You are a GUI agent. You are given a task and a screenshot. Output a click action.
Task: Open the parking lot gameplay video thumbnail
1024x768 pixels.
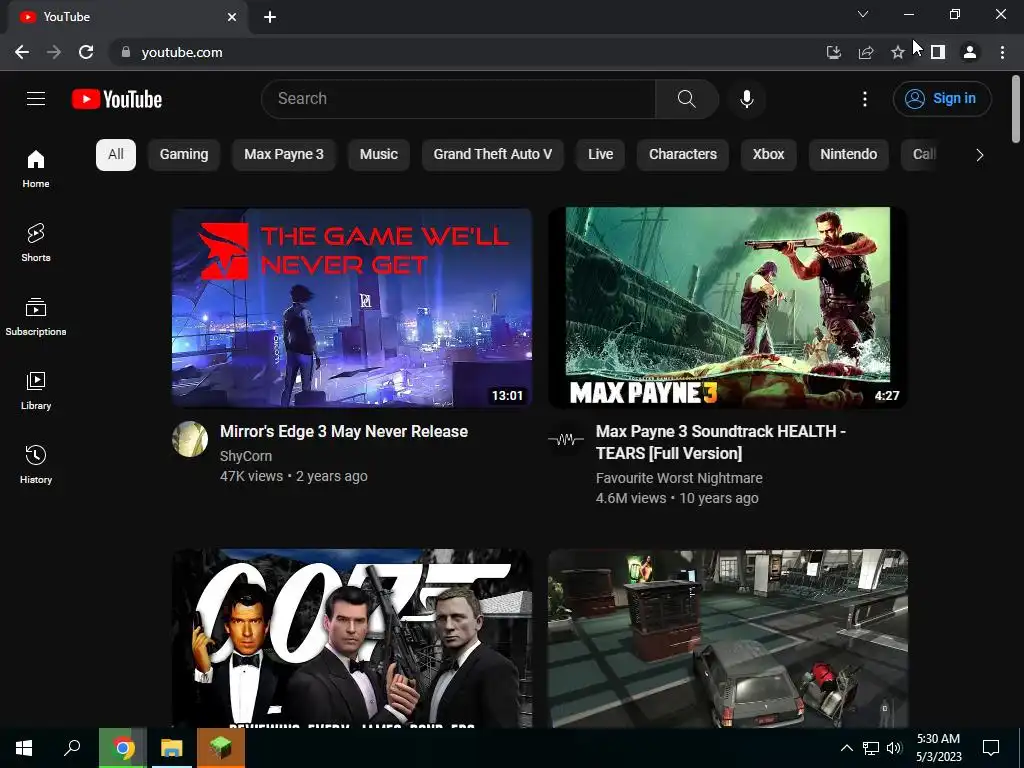[x=728, y=638]
